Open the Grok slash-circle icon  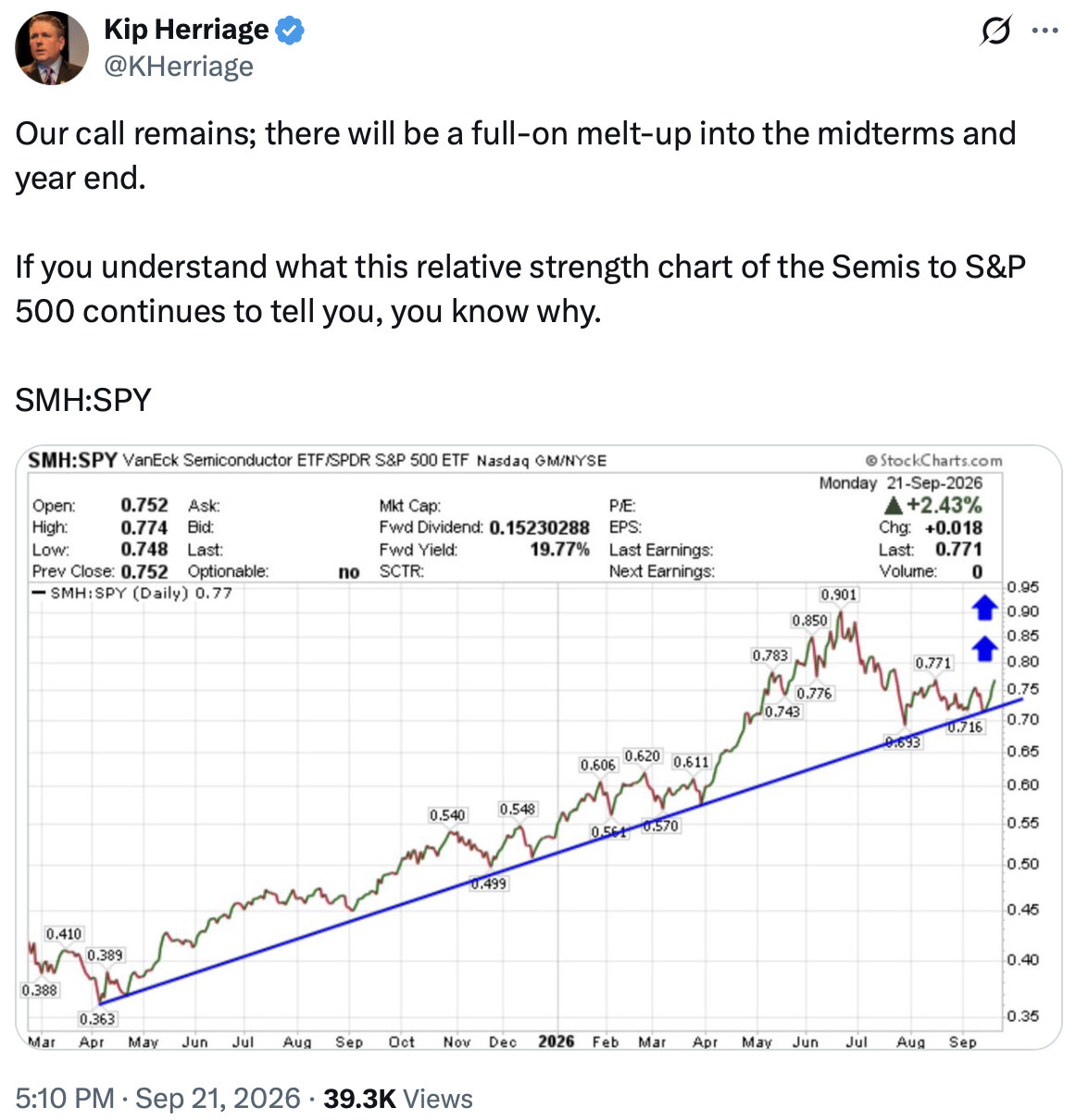point(995,31)
